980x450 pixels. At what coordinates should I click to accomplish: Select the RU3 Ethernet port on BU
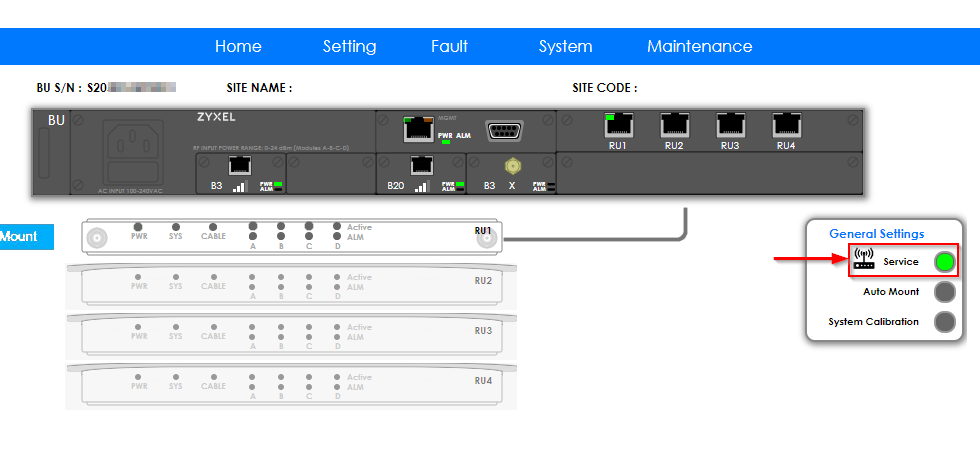click(731, 125)
